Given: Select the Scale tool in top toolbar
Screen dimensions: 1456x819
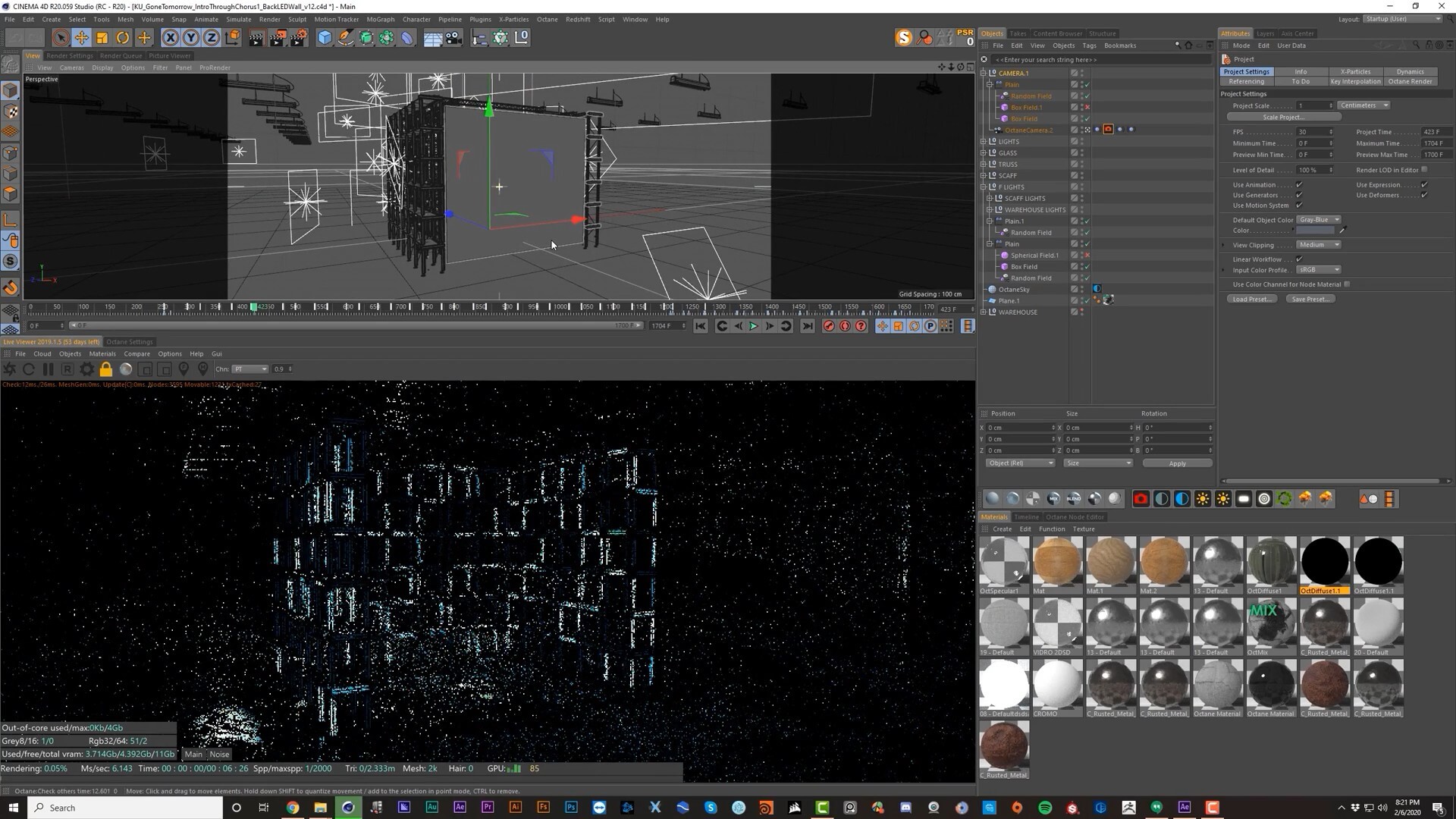Looking at the screenshot, I should 102,37.
